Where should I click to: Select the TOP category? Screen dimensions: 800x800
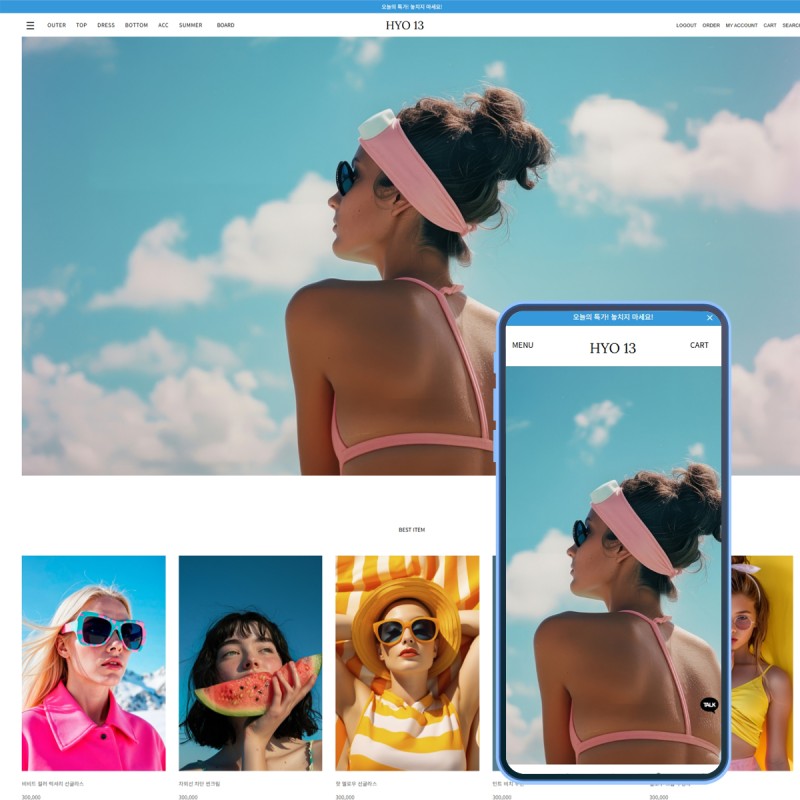point(82,26)
